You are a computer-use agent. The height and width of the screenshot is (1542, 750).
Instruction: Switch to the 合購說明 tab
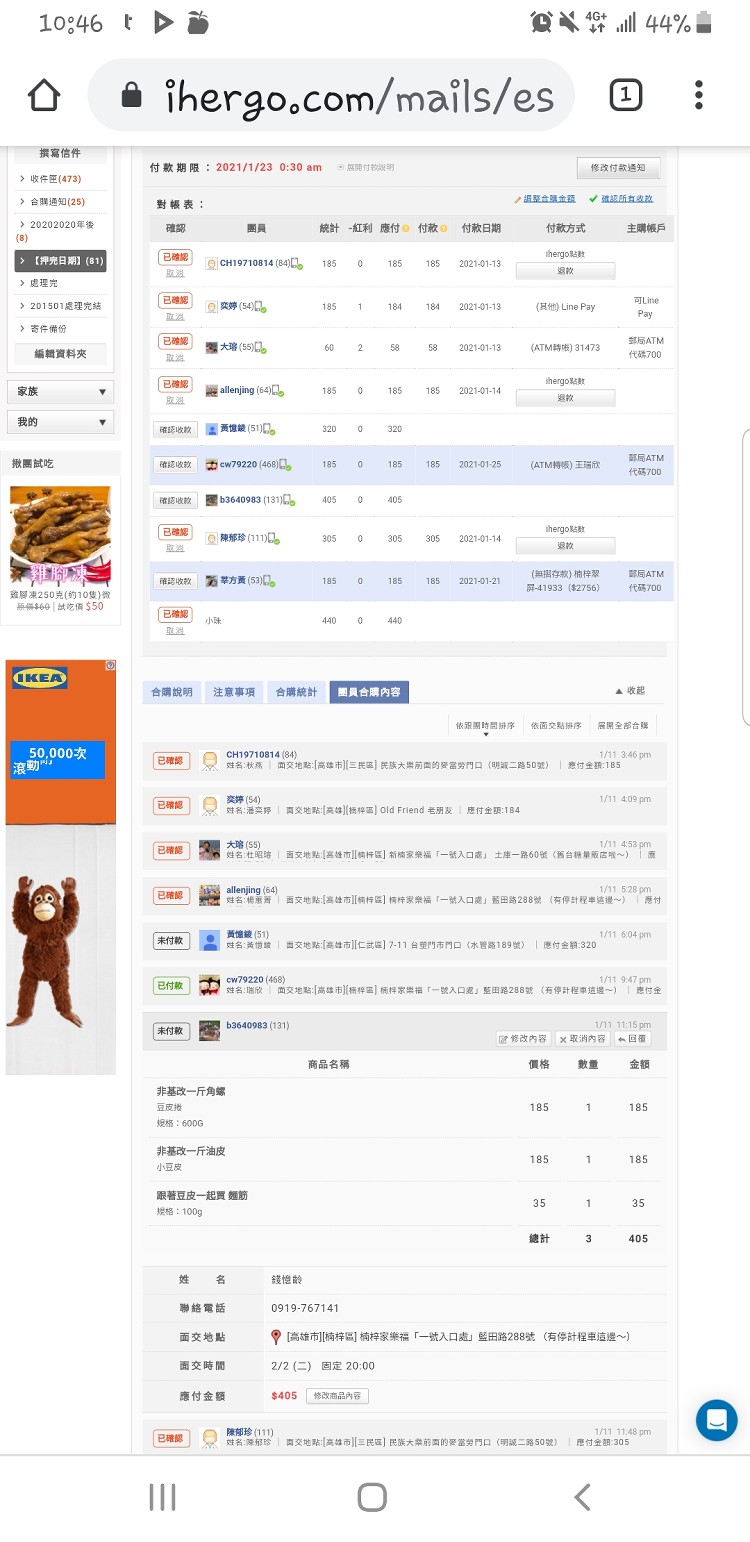[x=171, y=692]
